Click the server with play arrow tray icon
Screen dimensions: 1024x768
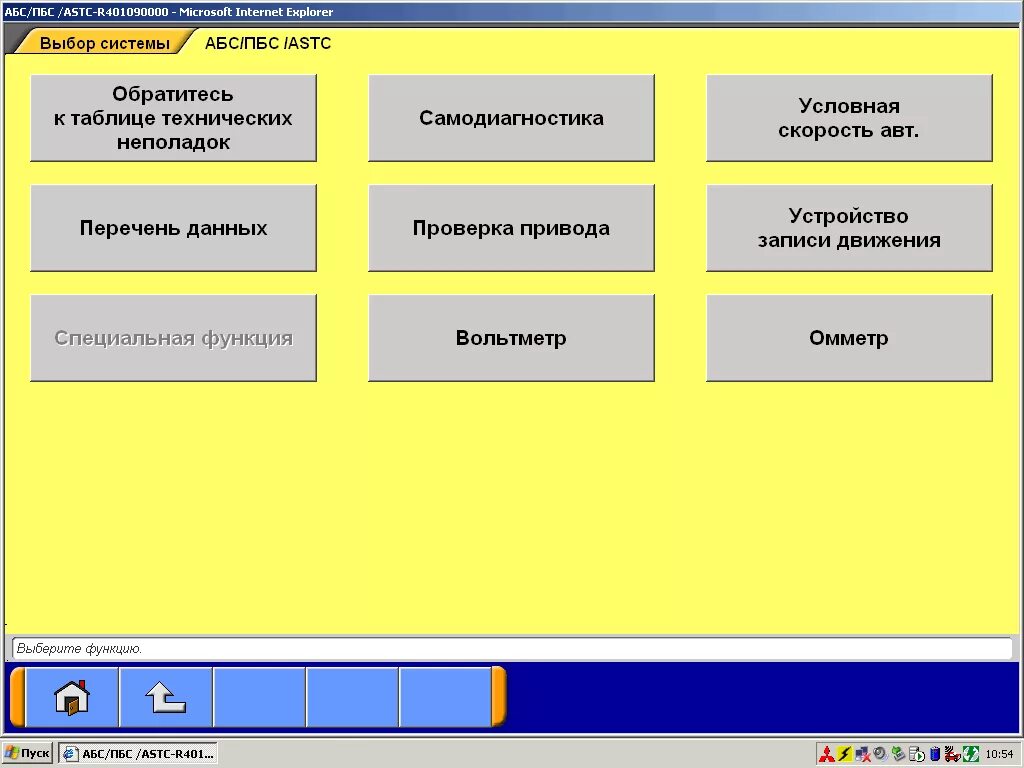tap(917, 754)
